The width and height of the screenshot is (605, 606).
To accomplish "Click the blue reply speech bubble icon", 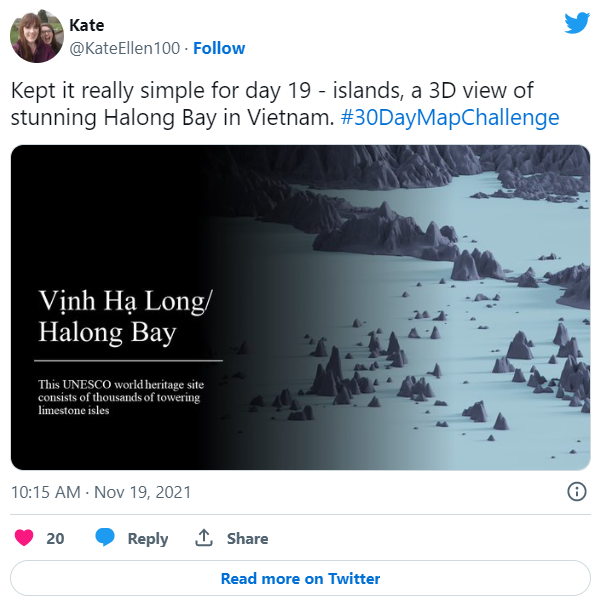I will pos(105,537).
